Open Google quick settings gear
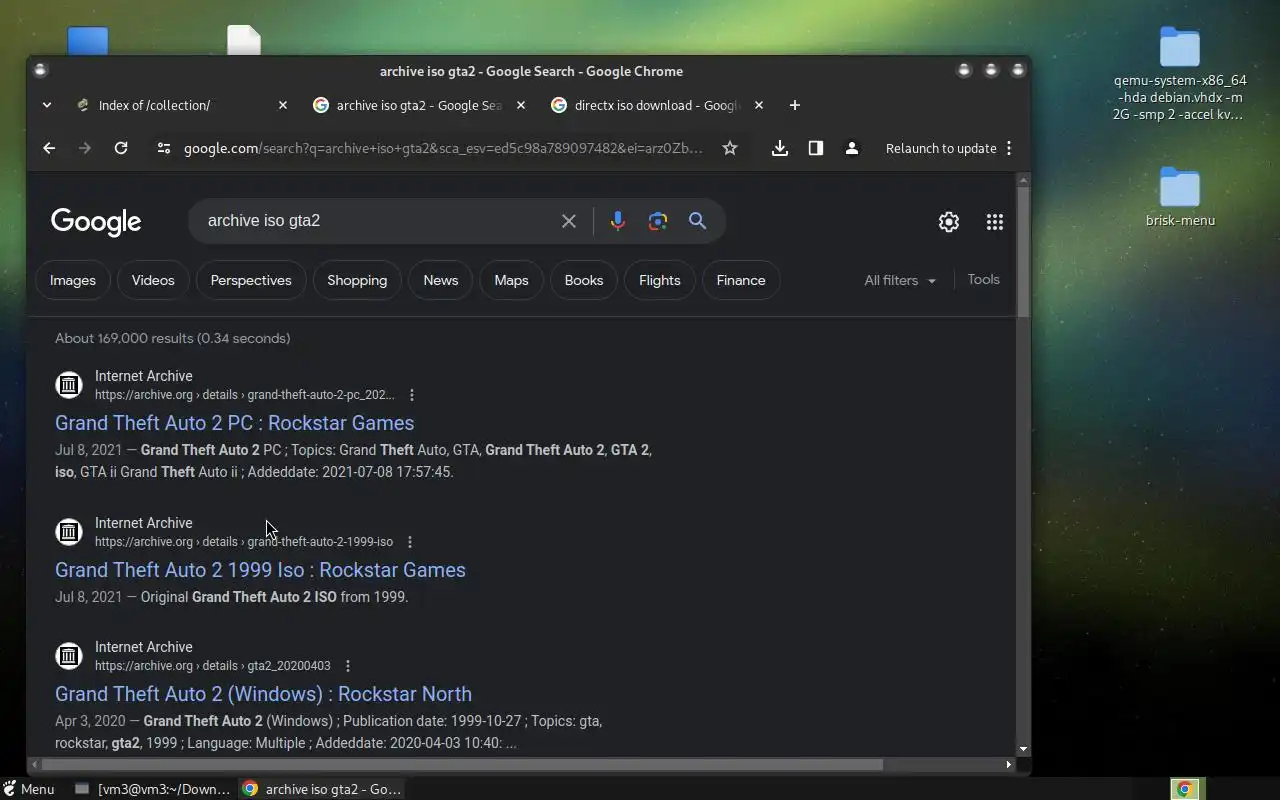The height and width of the screenshot is (800, 1280). [x=949, y=222]
